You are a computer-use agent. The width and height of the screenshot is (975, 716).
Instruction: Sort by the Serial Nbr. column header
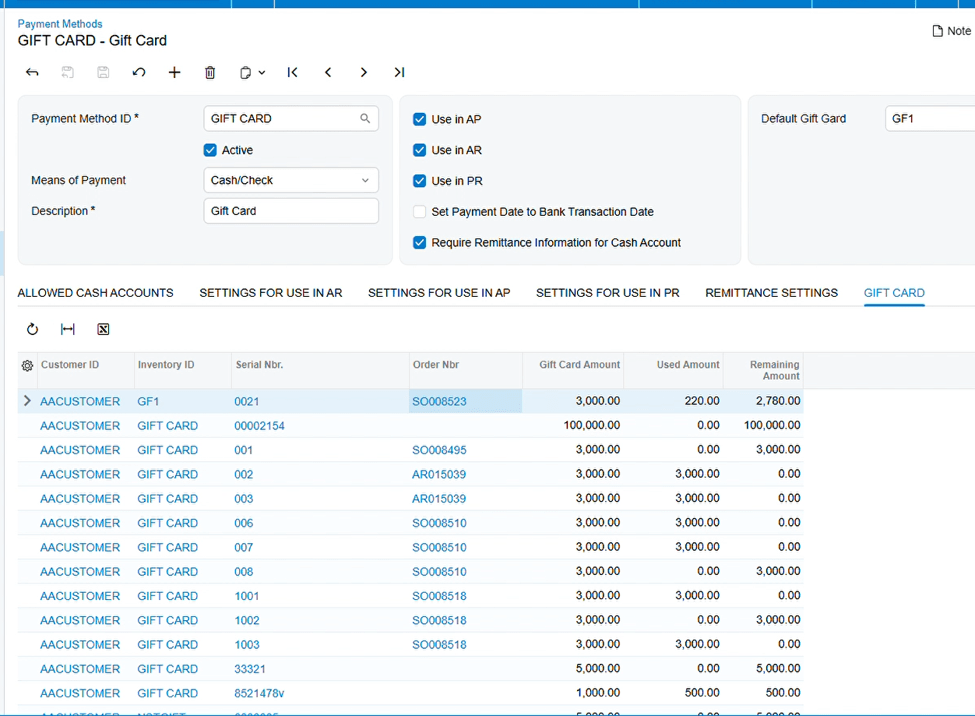pyautogui.click(x=259, y=365)
